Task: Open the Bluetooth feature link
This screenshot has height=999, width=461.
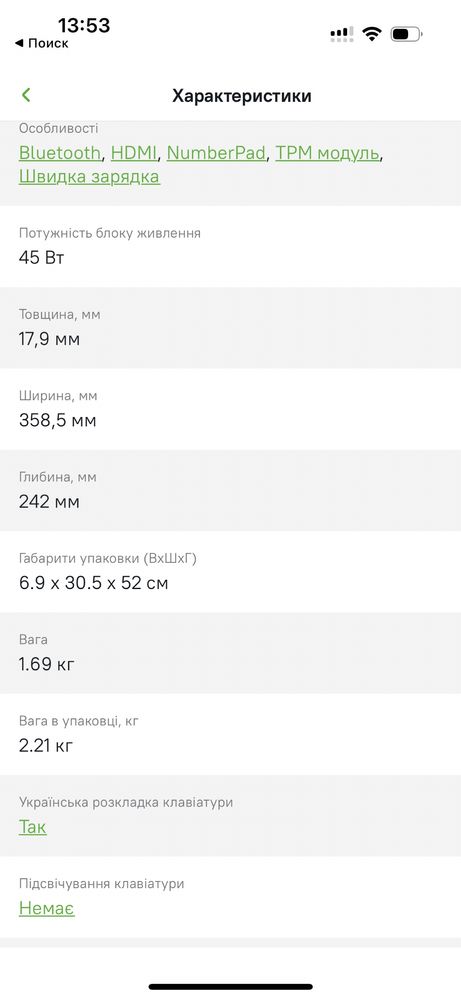Action: [60, 153]
